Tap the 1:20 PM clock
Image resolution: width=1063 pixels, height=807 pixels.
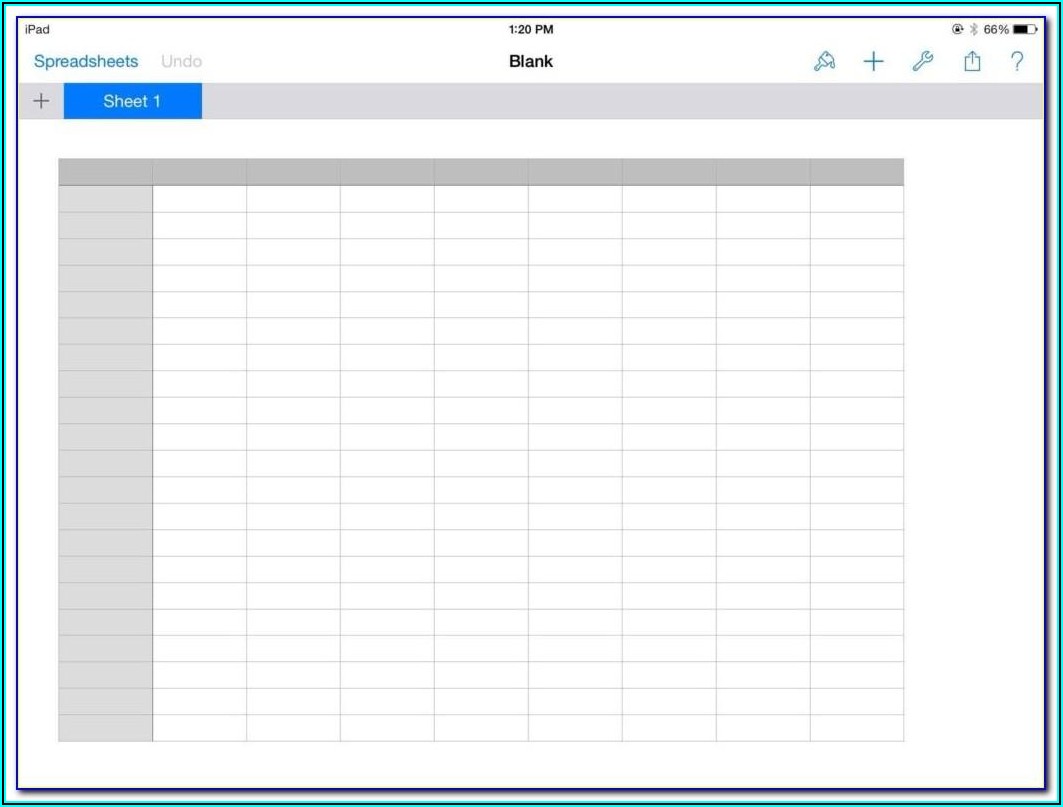click(531, 29)
